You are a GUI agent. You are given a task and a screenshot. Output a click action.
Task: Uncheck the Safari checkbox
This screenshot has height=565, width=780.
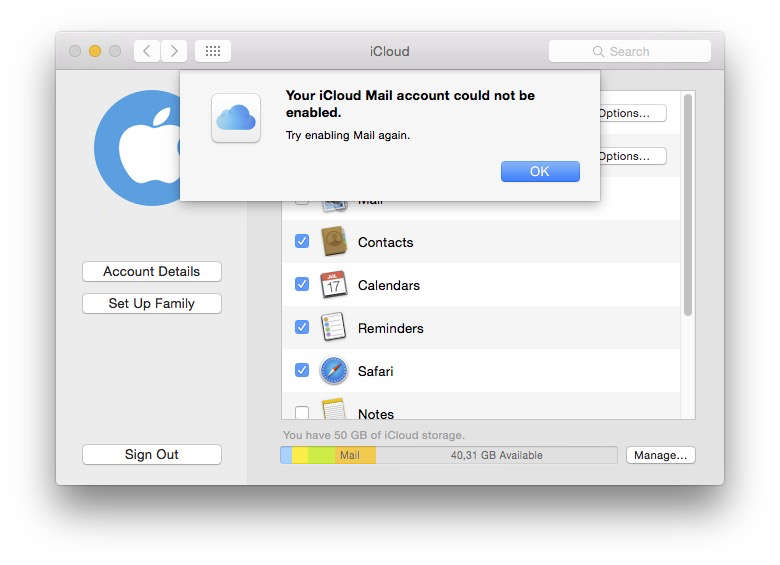pos(302,370)
